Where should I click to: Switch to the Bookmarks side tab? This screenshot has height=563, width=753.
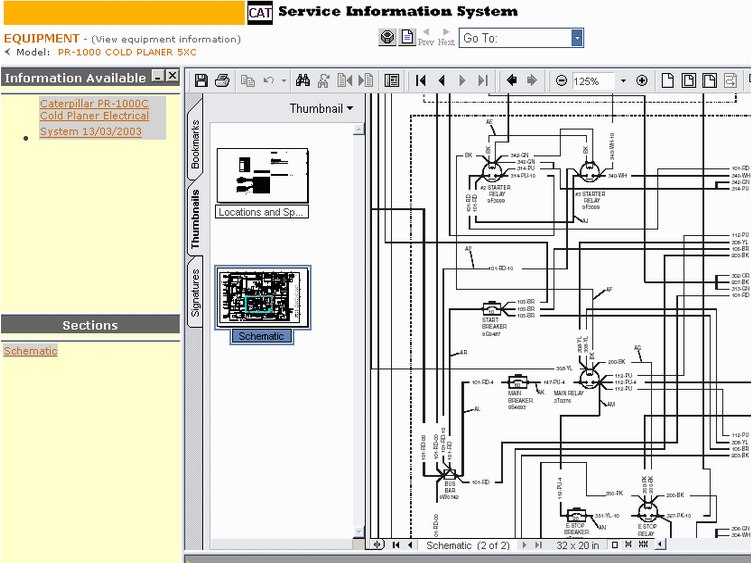[195, 143]
